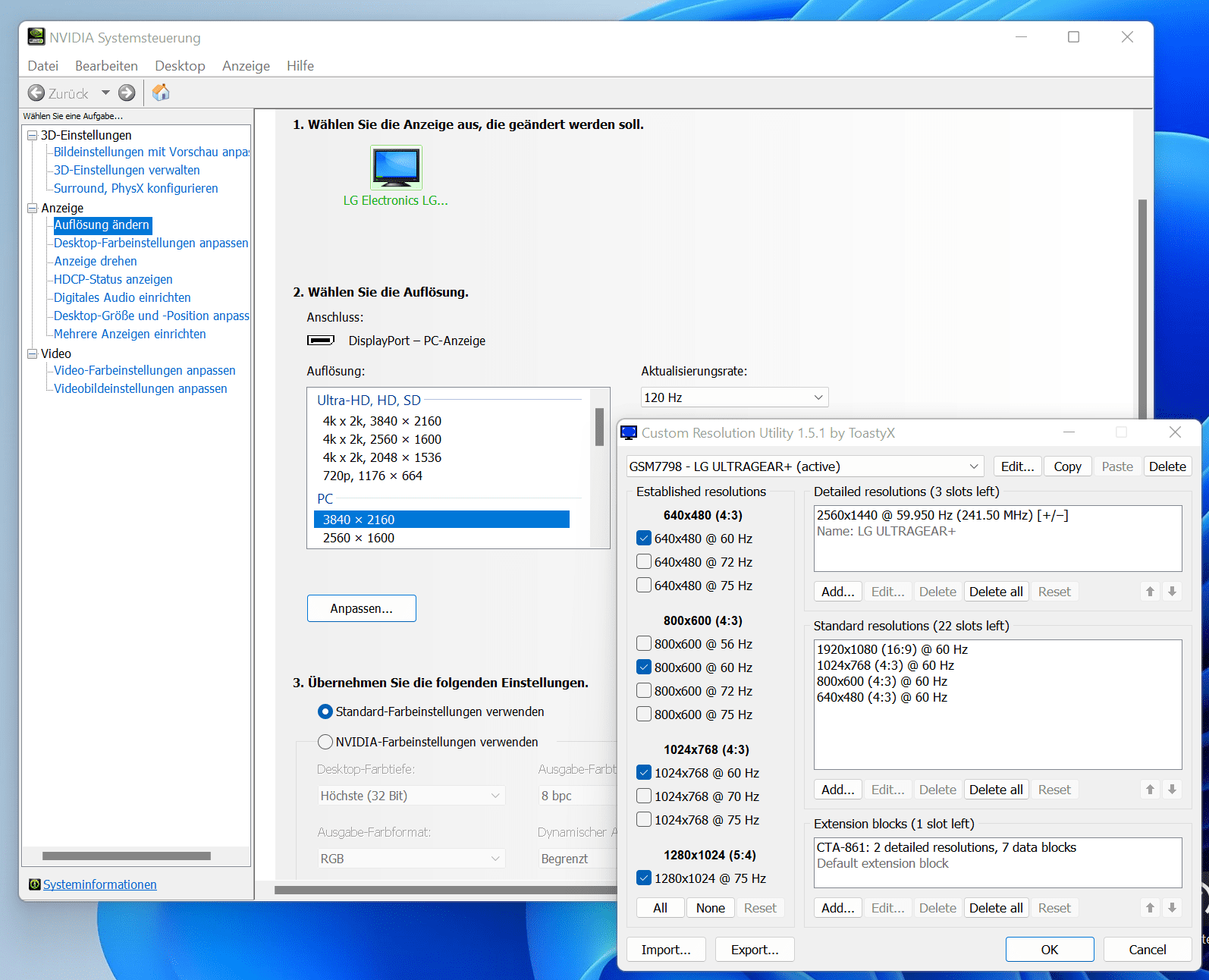The image size is (1209, 980).
Task: Open Desktop-Farbeinstellungen anpassen tree item
Action: tap(151, 243)
